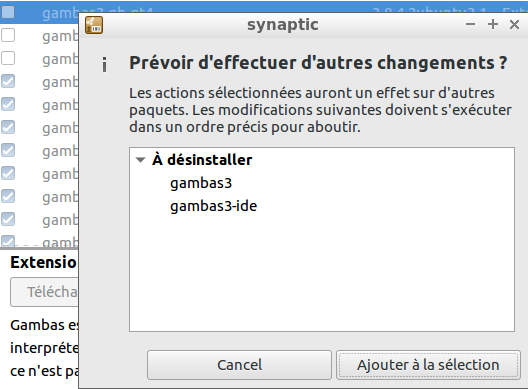Collapse the 'À désinstaller' disclosure triangle
The image size is (528, 389).
click(x=140, y=160)
